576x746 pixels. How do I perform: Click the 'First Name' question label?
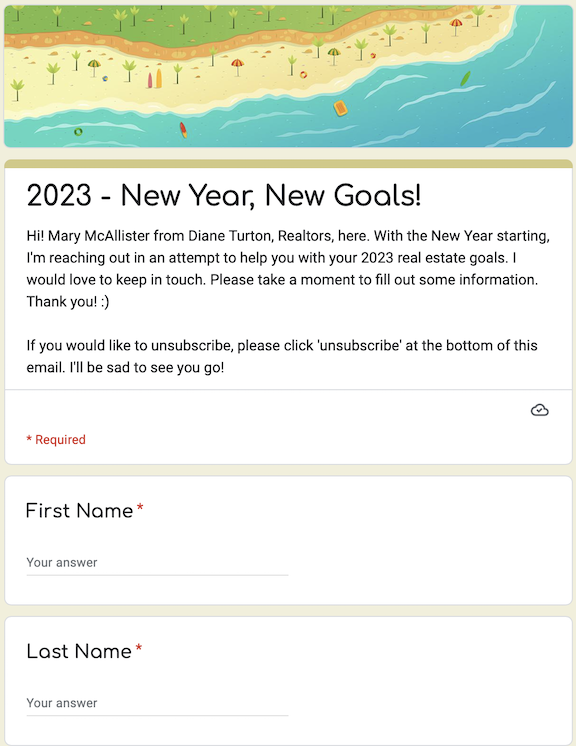(x=79, y=511)
